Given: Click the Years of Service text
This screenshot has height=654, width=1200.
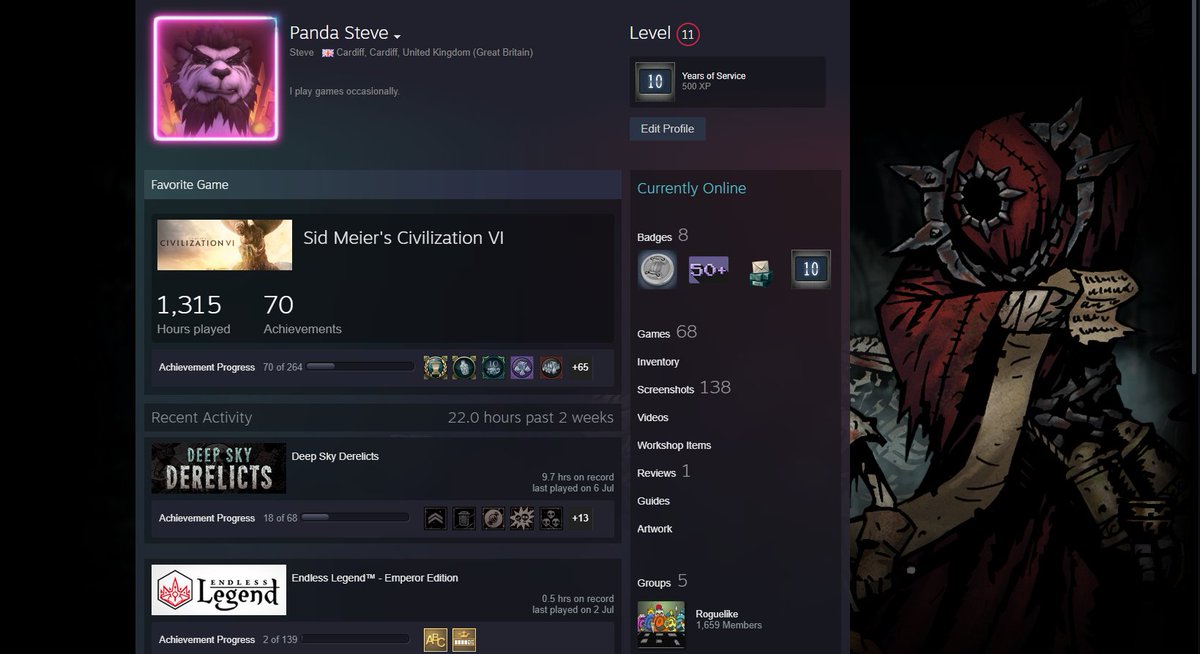Looking at the screenshot, I should [x=713, y=76].
